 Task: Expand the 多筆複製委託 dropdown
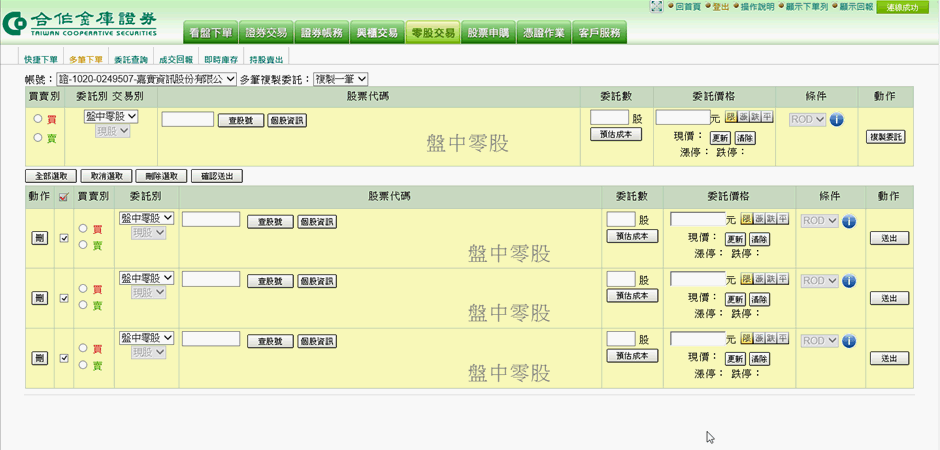tap(341, 79)
